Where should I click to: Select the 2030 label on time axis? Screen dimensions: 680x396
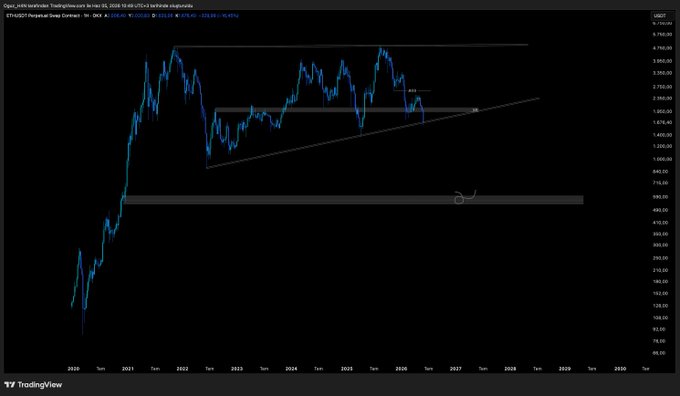tap(620, 369)
